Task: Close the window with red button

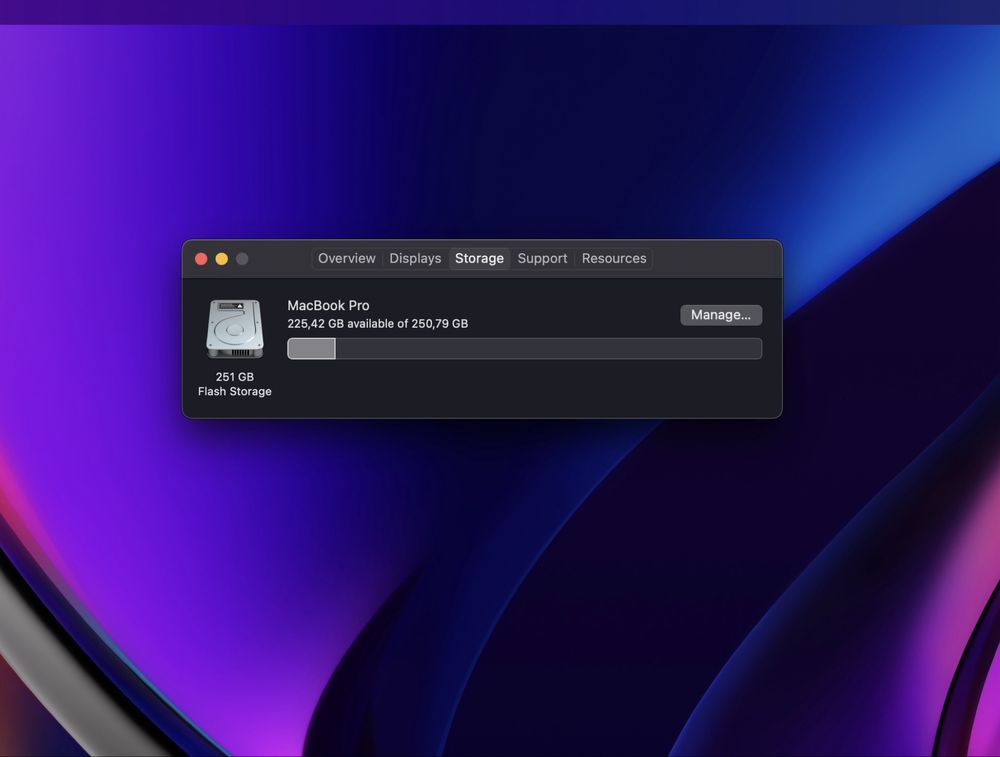Action: (x=201, y=258)
